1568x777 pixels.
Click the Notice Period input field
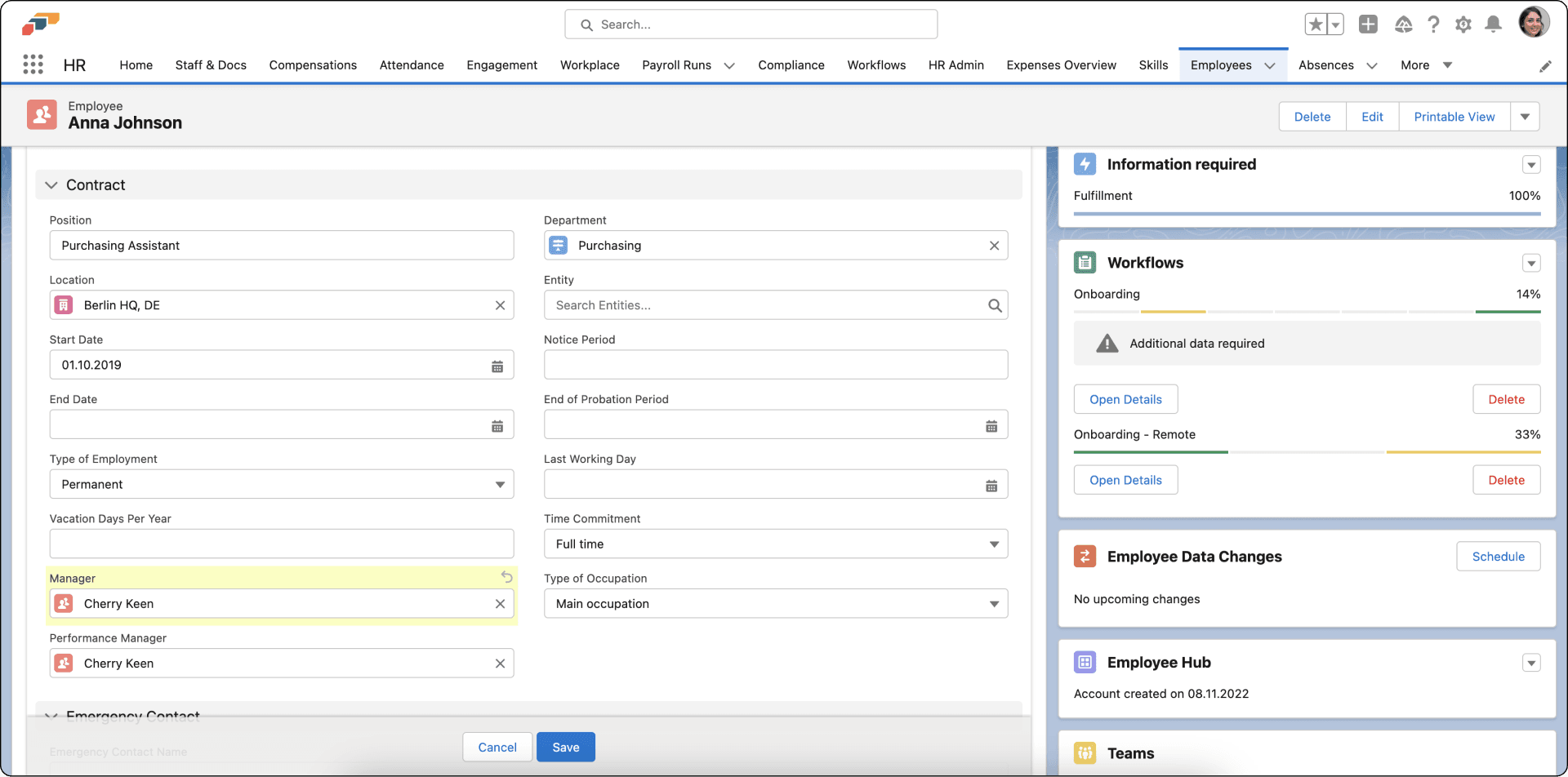click(x=776, y=365)
